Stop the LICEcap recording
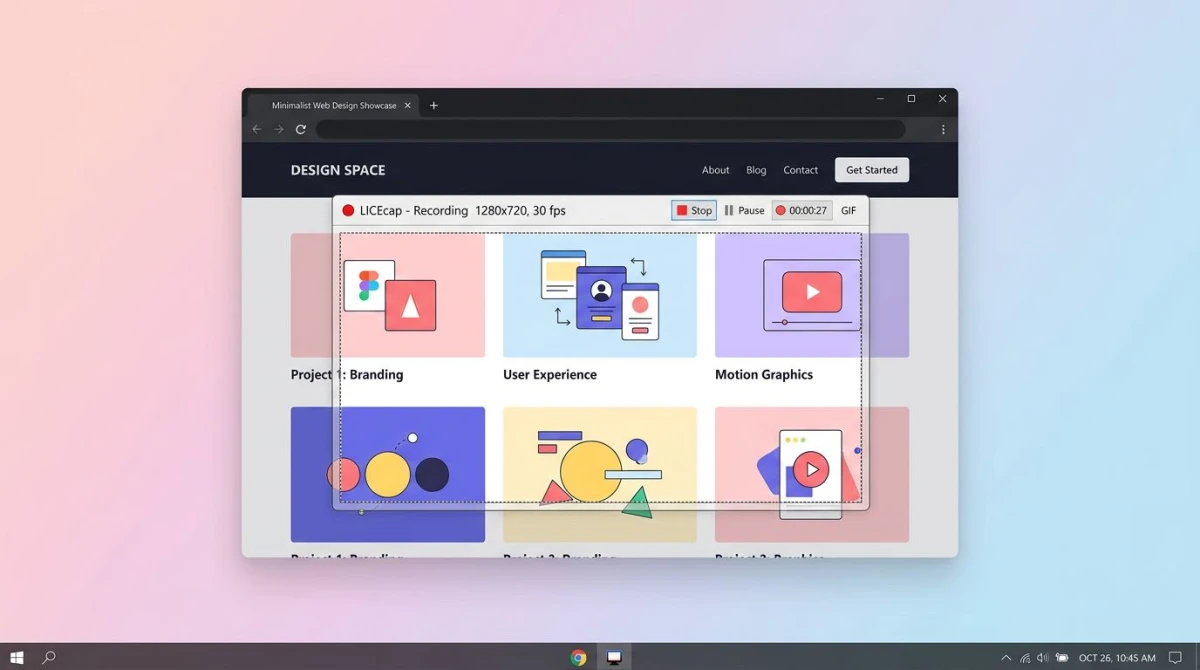 point(694,210)
